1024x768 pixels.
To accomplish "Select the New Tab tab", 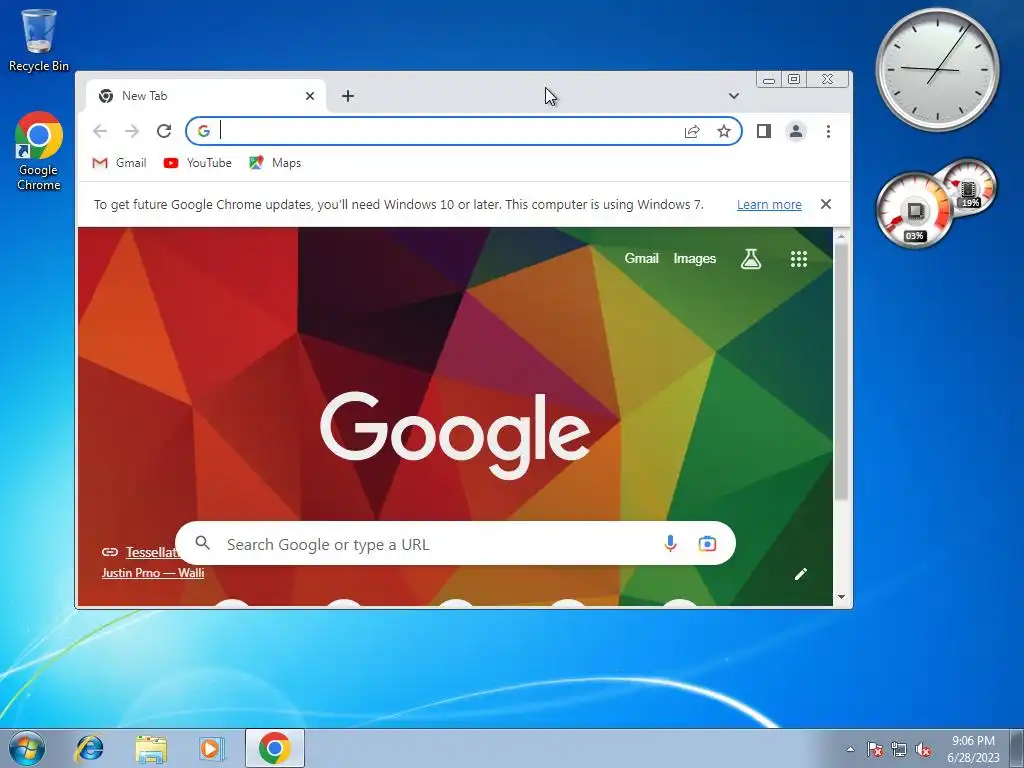I will [x=206, y=96].
